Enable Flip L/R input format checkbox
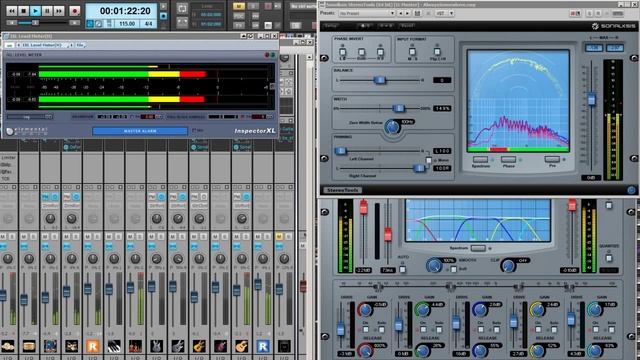 (437, 52)
